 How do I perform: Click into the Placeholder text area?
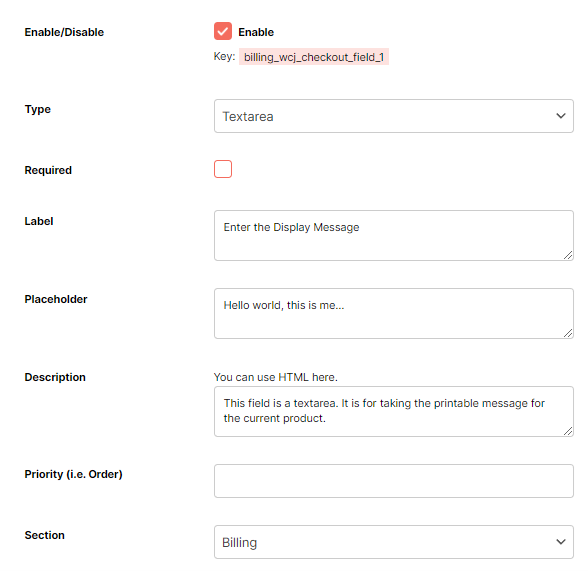394,313
